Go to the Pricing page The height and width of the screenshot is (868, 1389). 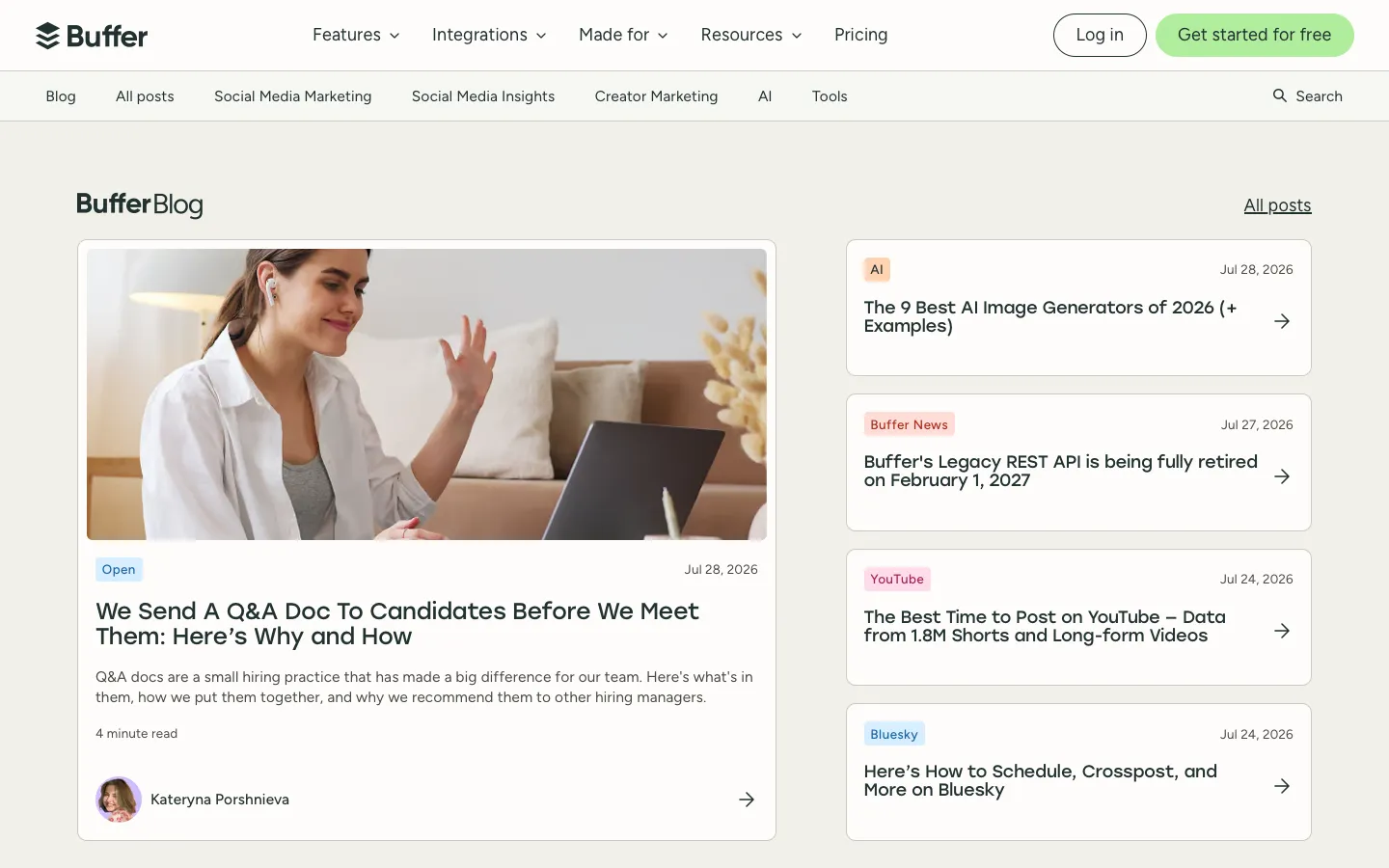pos(860,35)
